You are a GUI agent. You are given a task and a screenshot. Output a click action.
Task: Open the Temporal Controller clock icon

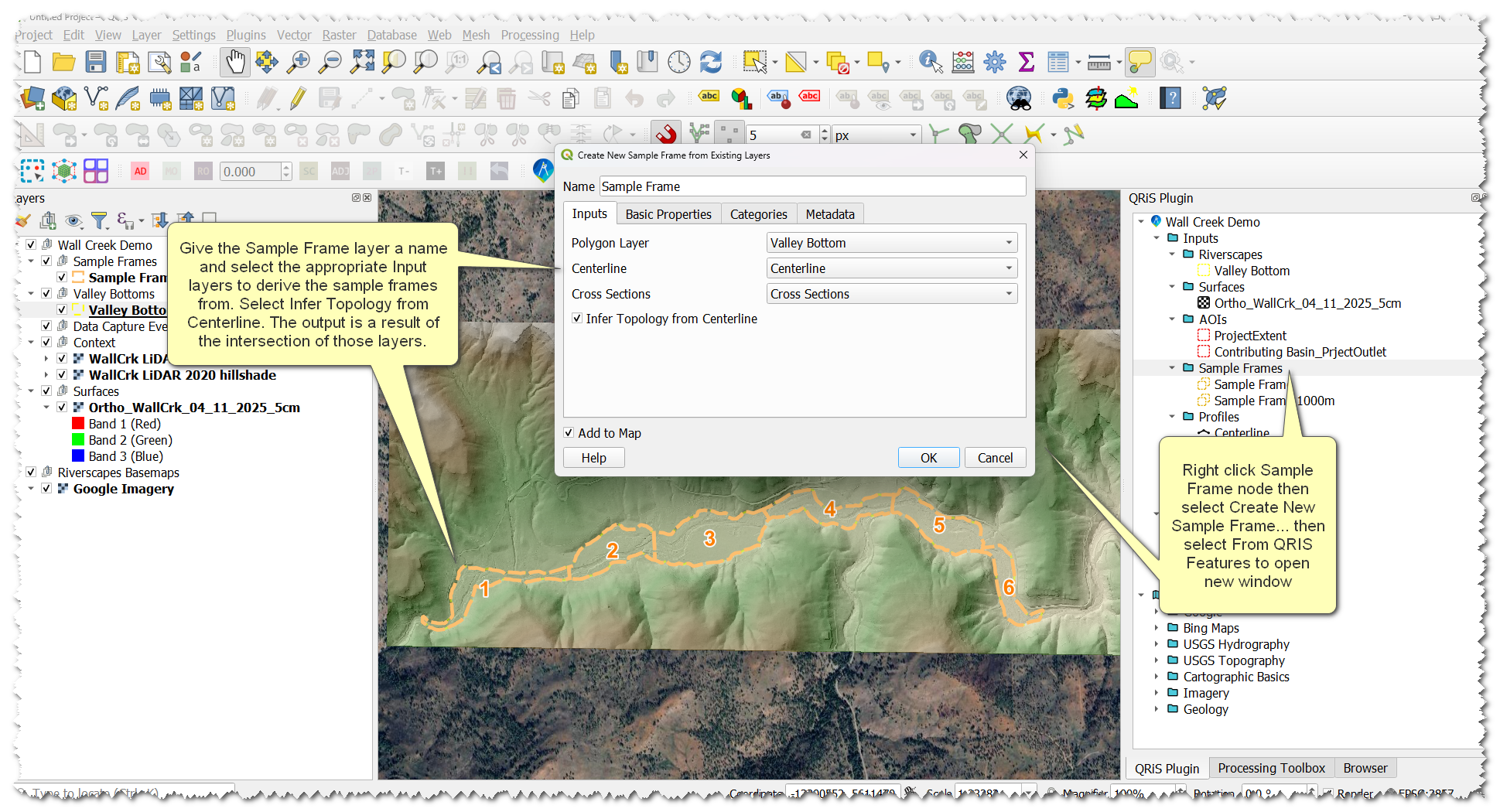pos(678,62)
